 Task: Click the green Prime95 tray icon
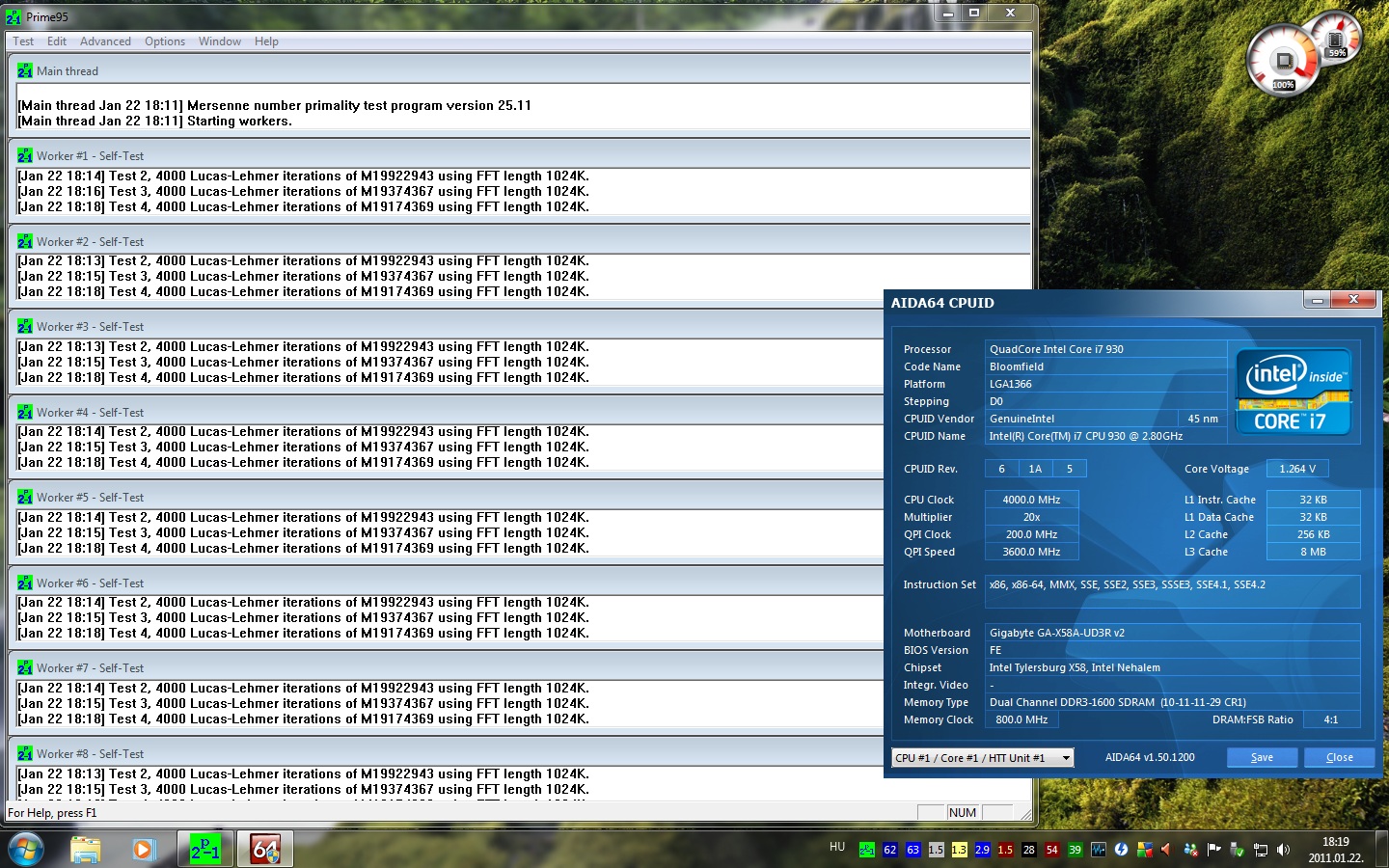(x=866, y=850)
